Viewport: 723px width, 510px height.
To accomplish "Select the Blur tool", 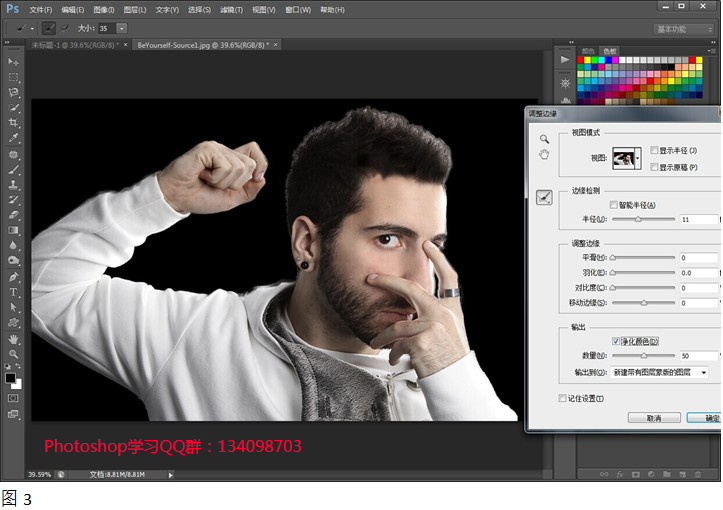I will (x=13, y=245).
